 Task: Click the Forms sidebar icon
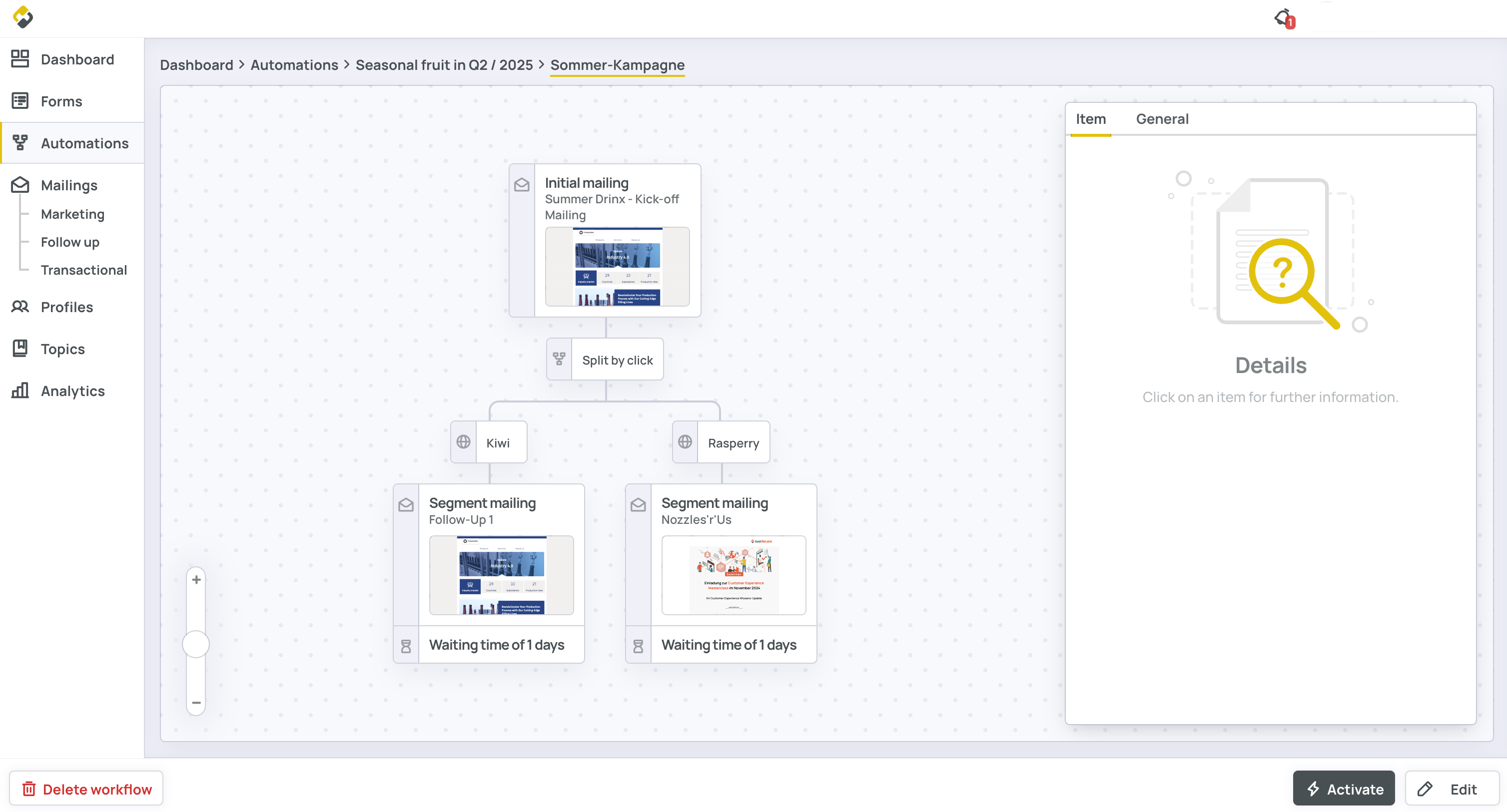coord(20,101)
